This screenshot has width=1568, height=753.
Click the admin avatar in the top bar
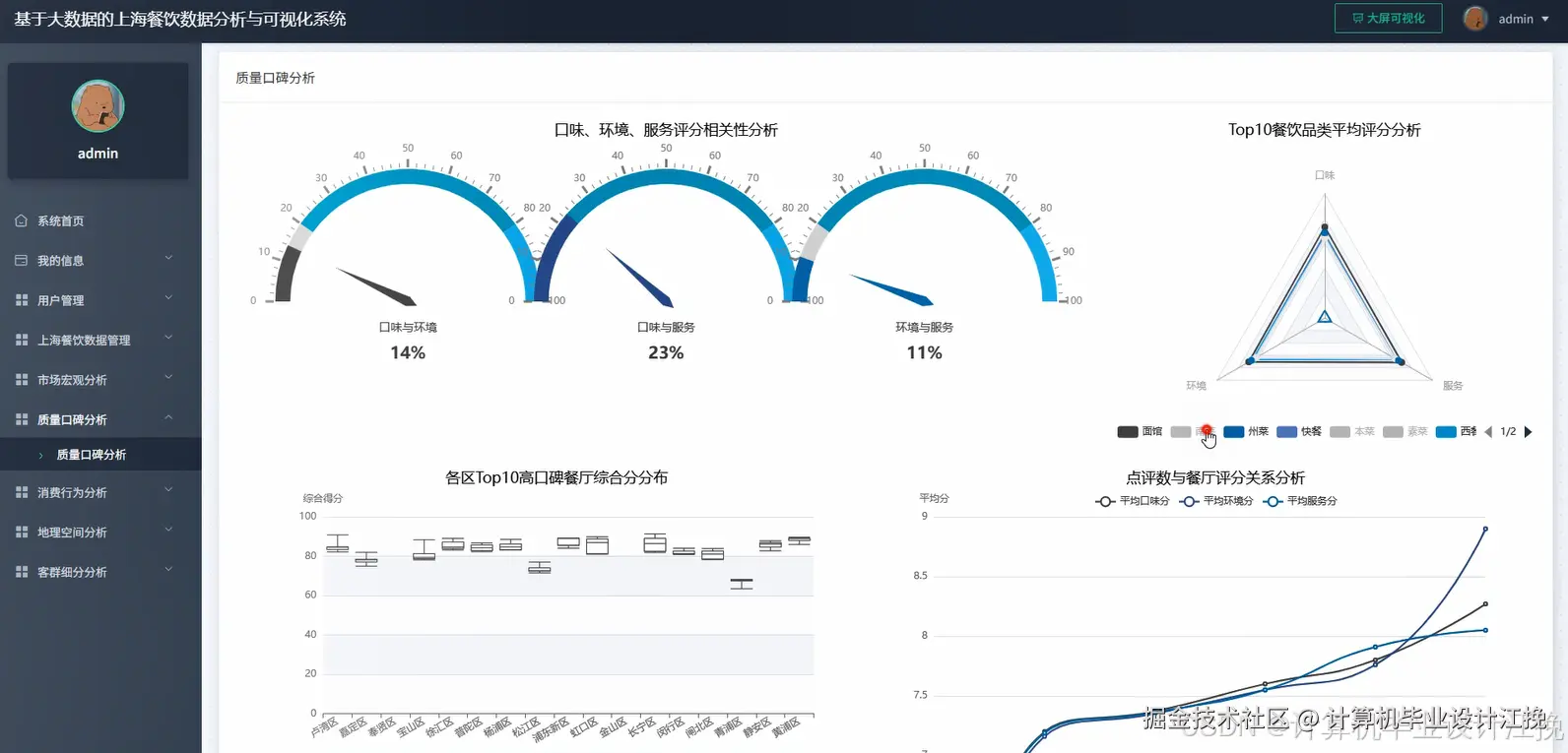[1475, 19]
